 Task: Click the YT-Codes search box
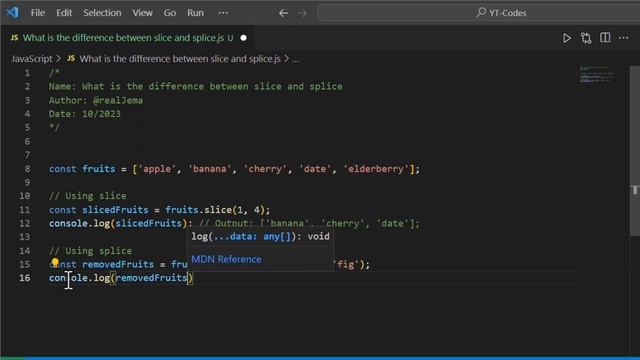click(478, 13)
